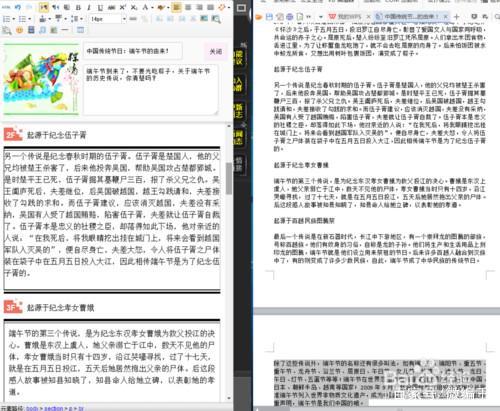Click the 关闭 button beside the title
Image resolution: width=500 pixels, height=411 pixels.
coord(215,52)
